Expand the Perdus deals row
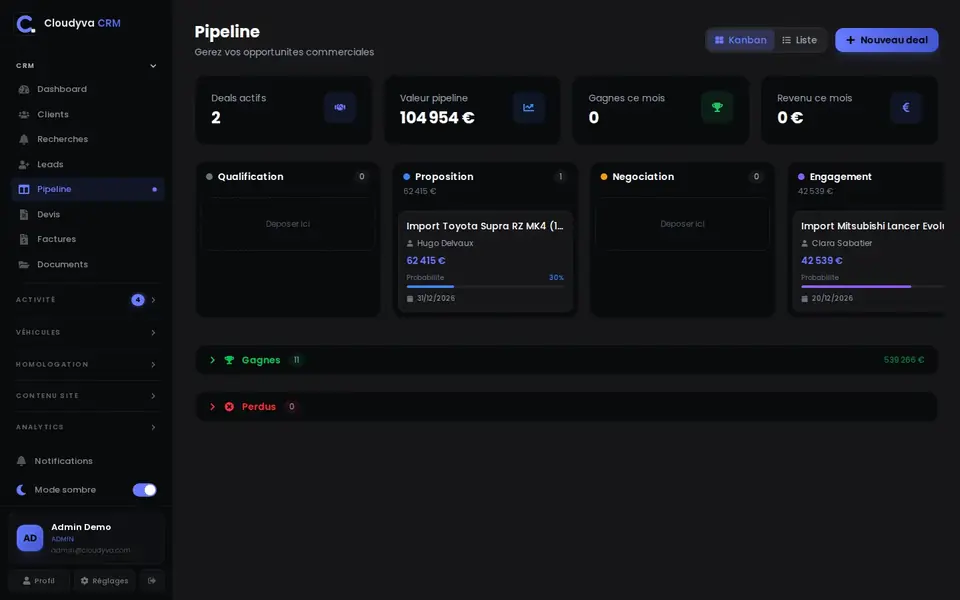960x600 pixels. tap(566, 407)
